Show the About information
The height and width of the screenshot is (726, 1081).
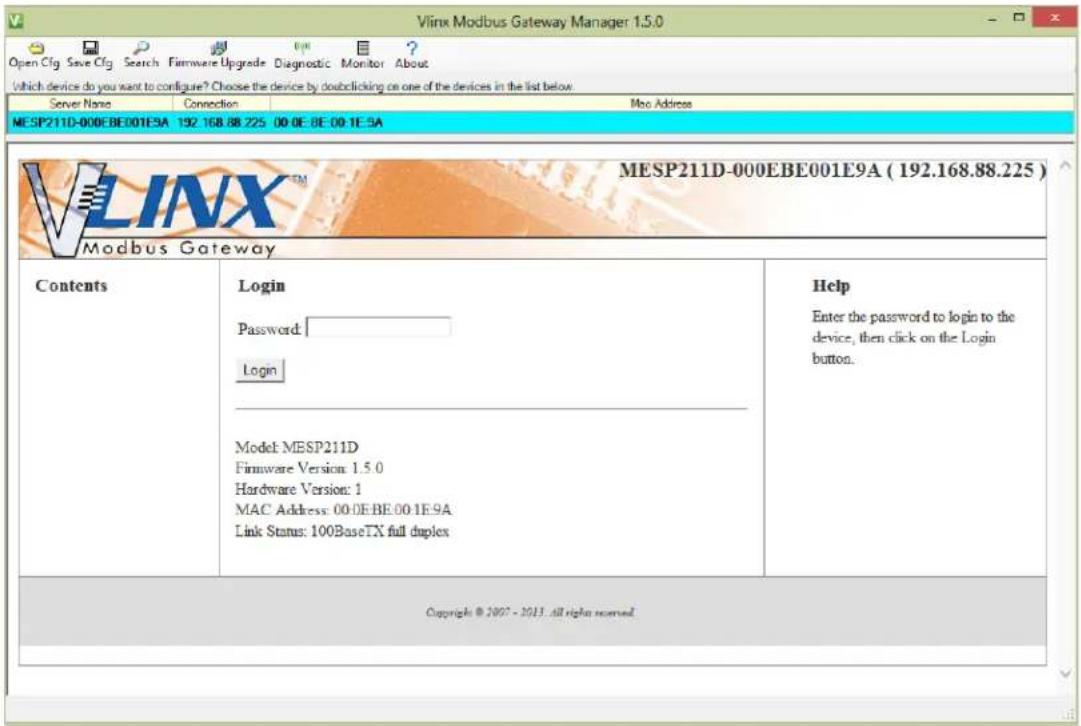pyautogui.click(x=412, y=55)
